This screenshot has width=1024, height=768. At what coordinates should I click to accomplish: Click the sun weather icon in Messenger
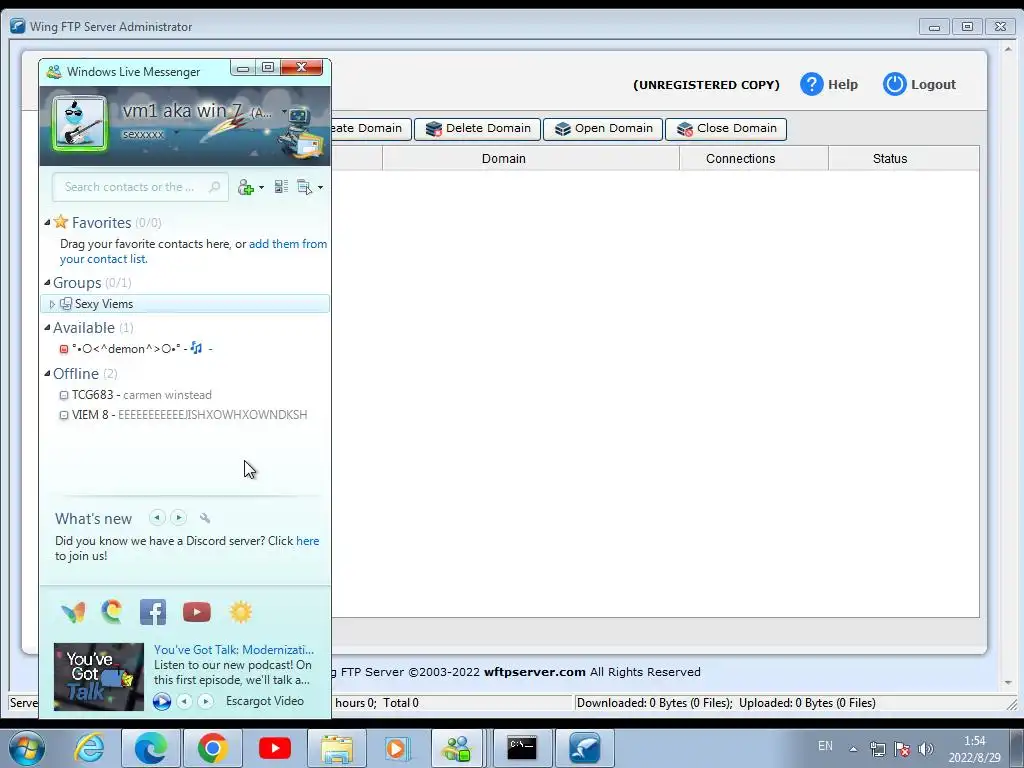pyautogui.click(x=240, y=612)
